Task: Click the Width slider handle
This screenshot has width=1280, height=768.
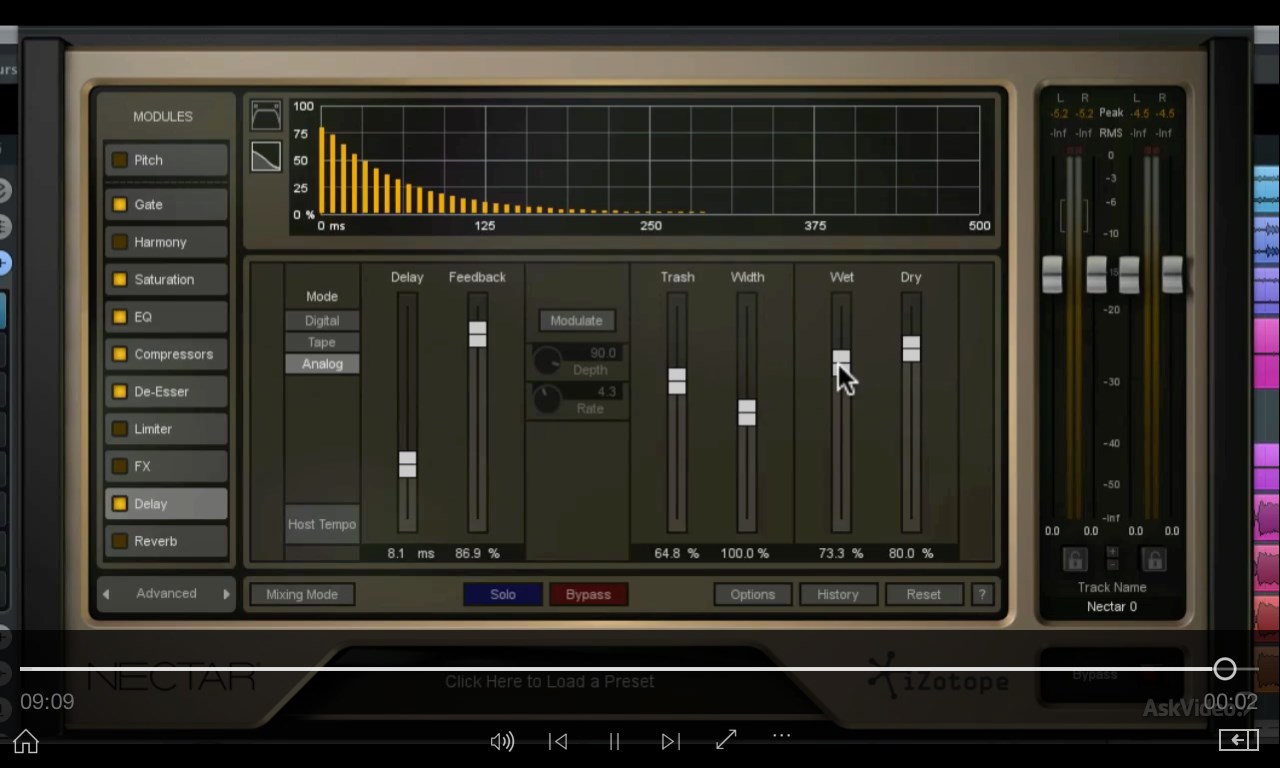Action: point(747,412)
